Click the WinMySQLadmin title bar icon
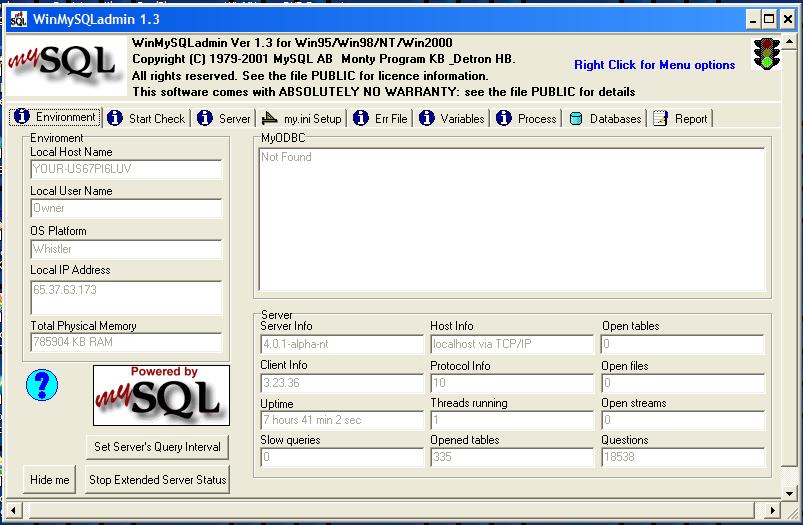 18,19
